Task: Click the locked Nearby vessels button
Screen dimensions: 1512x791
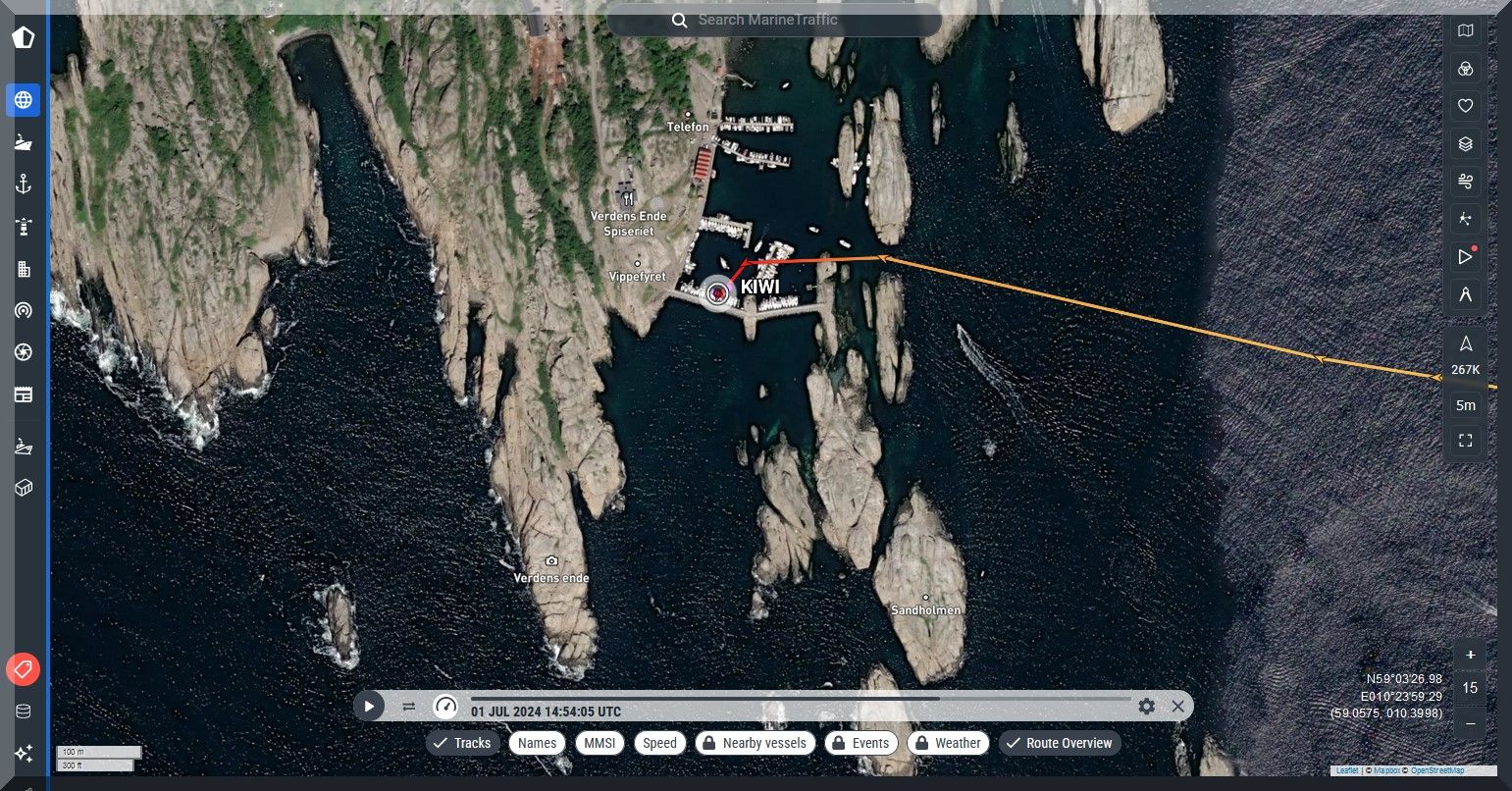Action: pyautogui.click(x=755, y=743)
